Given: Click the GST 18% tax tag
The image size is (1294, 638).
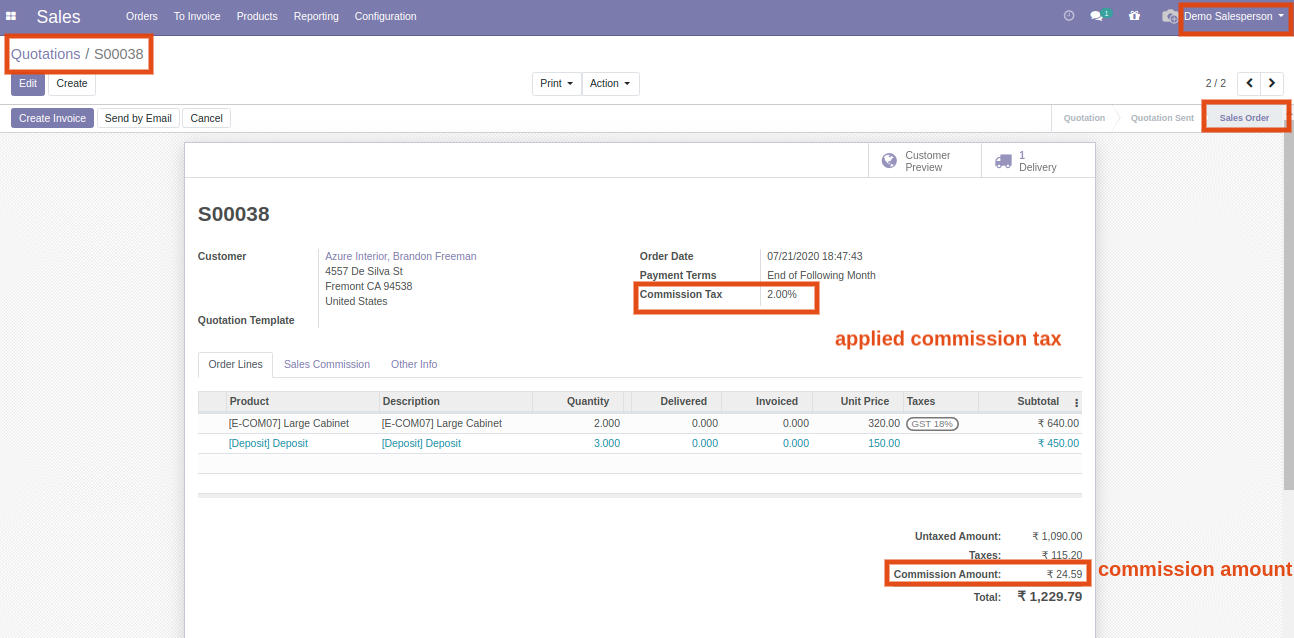Looking at the screenshot, I should click(x=932, y=424).
